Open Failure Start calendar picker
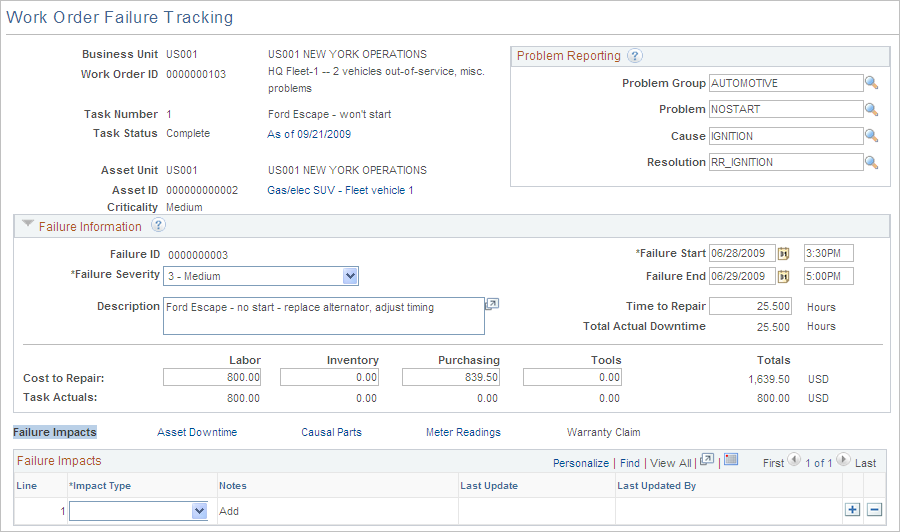This screenshot has height=532, width=900. pyautogui.click(x=783, y=253)
